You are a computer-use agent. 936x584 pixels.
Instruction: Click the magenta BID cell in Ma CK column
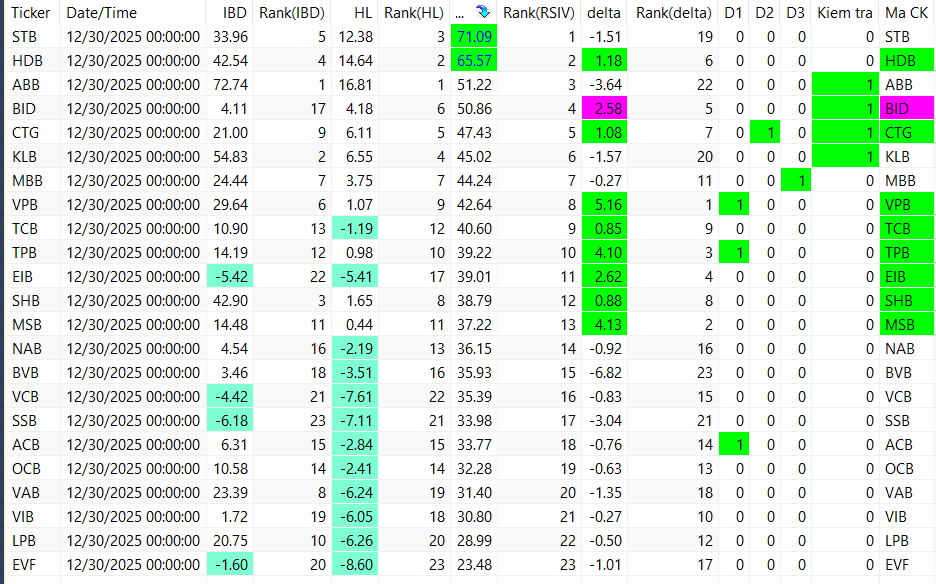(x=907, y=109)
